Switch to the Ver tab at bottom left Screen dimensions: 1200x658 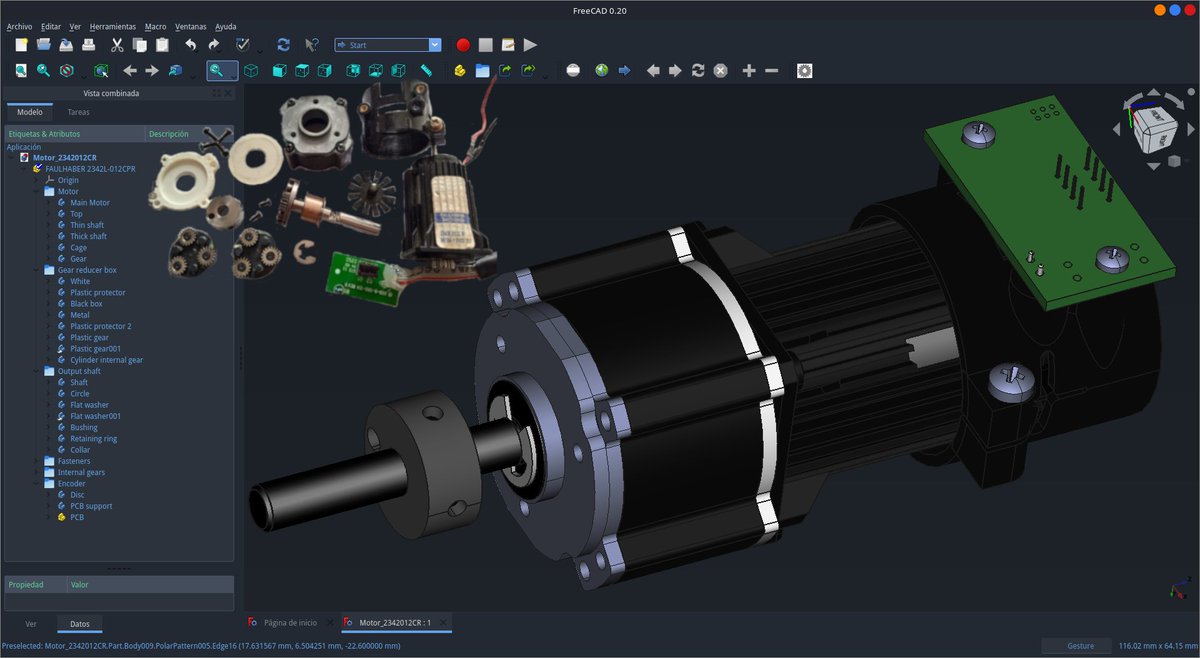click(30, 623)
